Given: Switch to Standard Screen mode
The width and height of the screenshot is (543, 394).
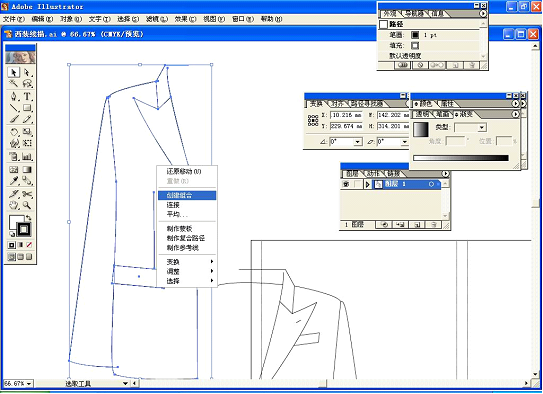Looking at the screenshot, I should (11, 257).
